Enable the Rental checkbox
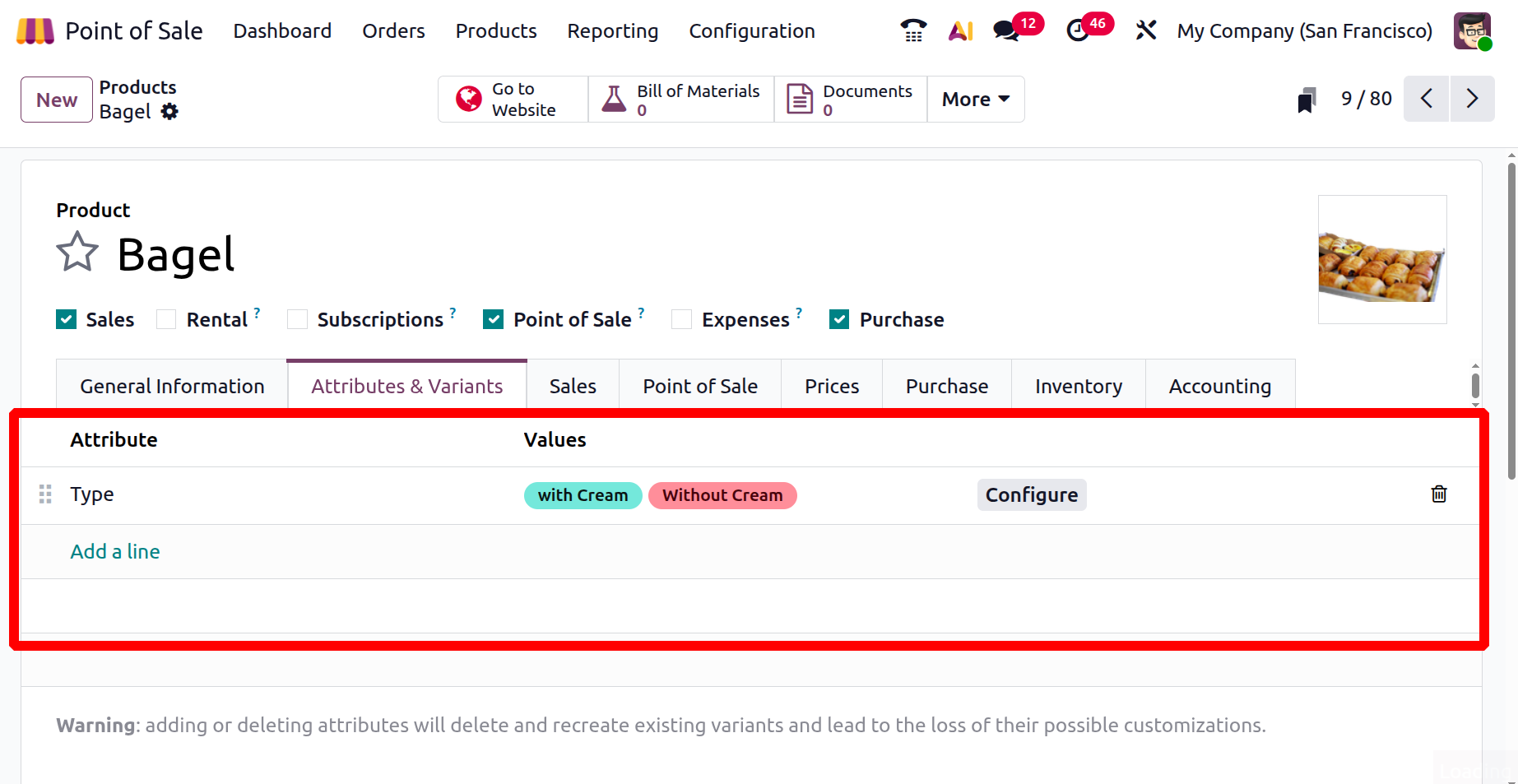1518x784 pixels. [166, 319]
